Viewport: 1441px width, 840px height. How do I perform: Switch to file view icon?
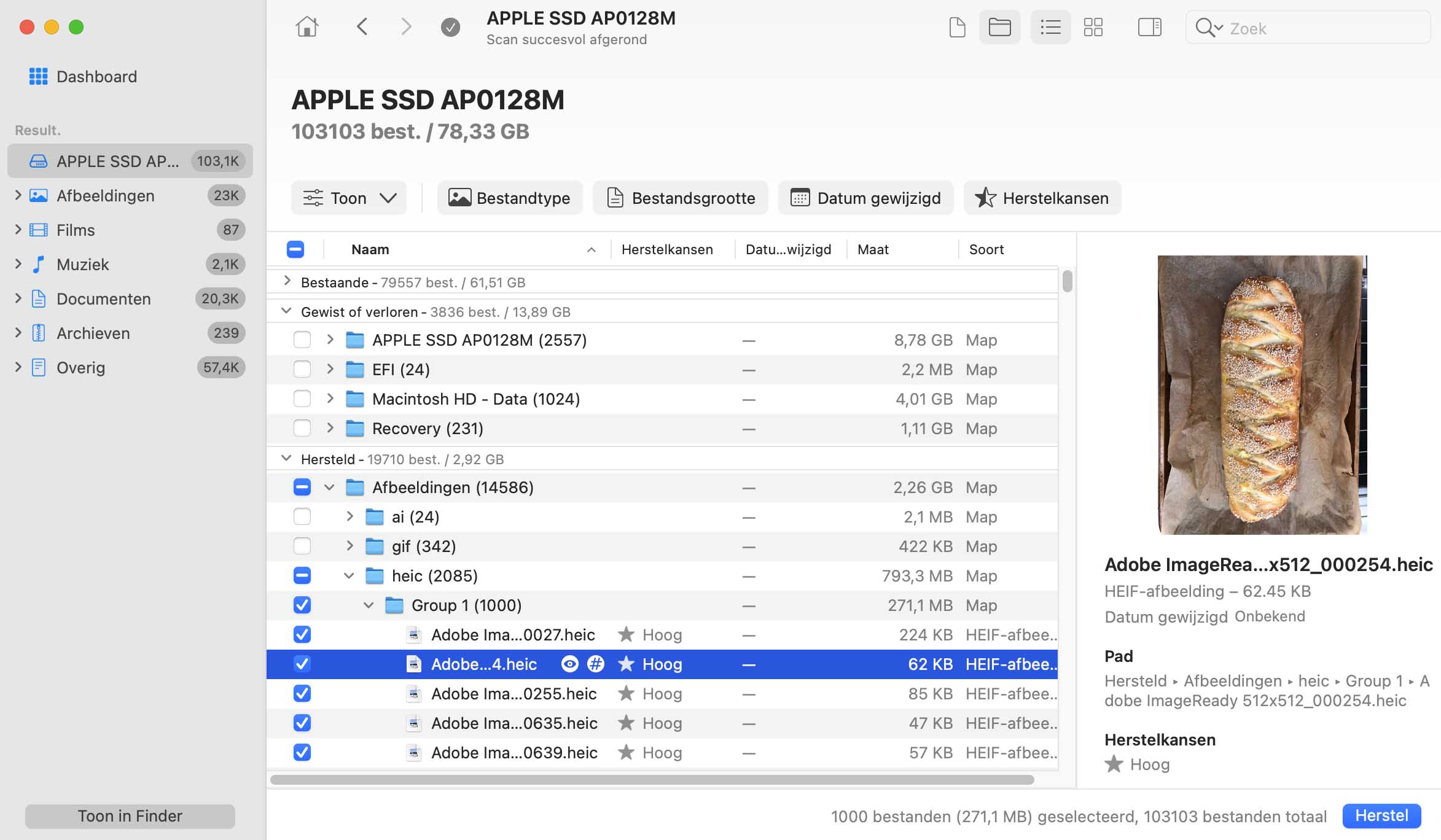click(957, 27)
